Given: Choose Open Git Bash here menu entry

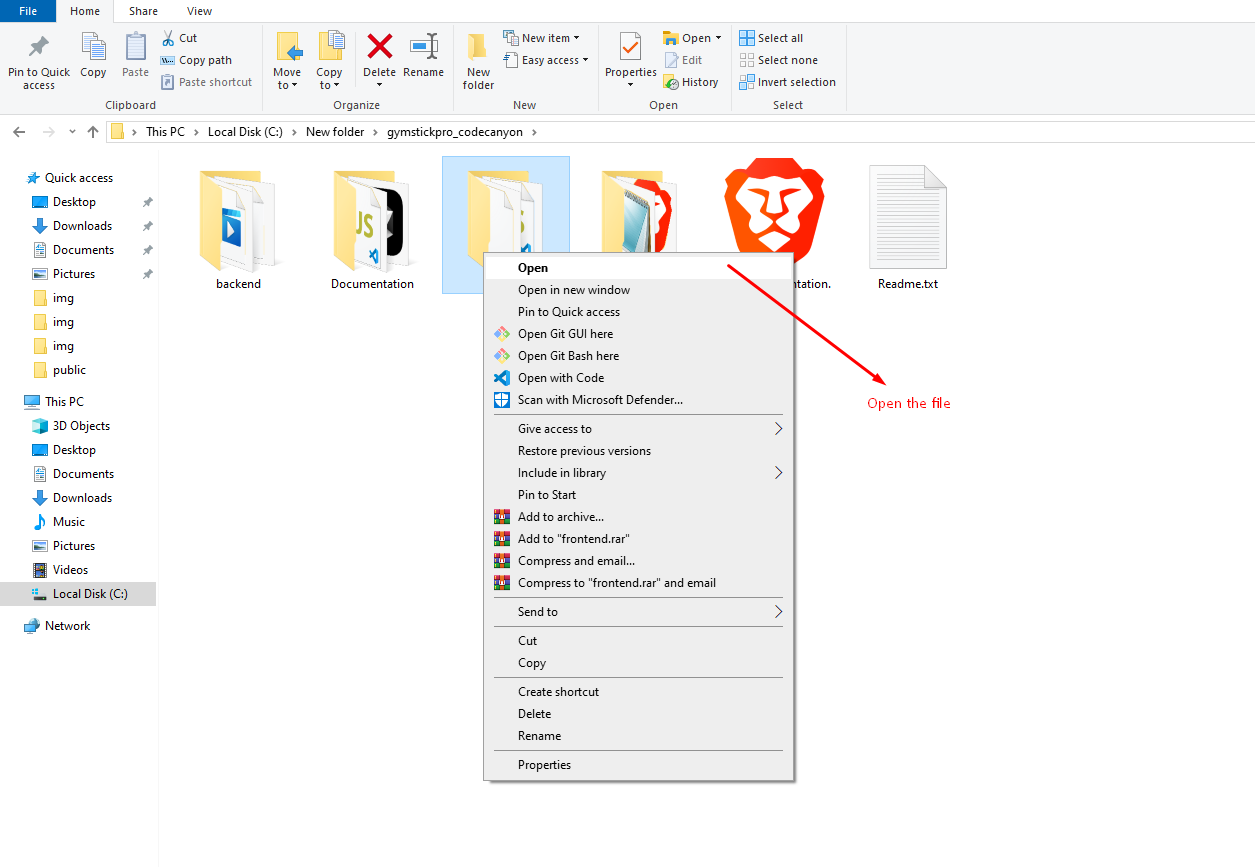Looking at the screenshot, I should (568, 356).
